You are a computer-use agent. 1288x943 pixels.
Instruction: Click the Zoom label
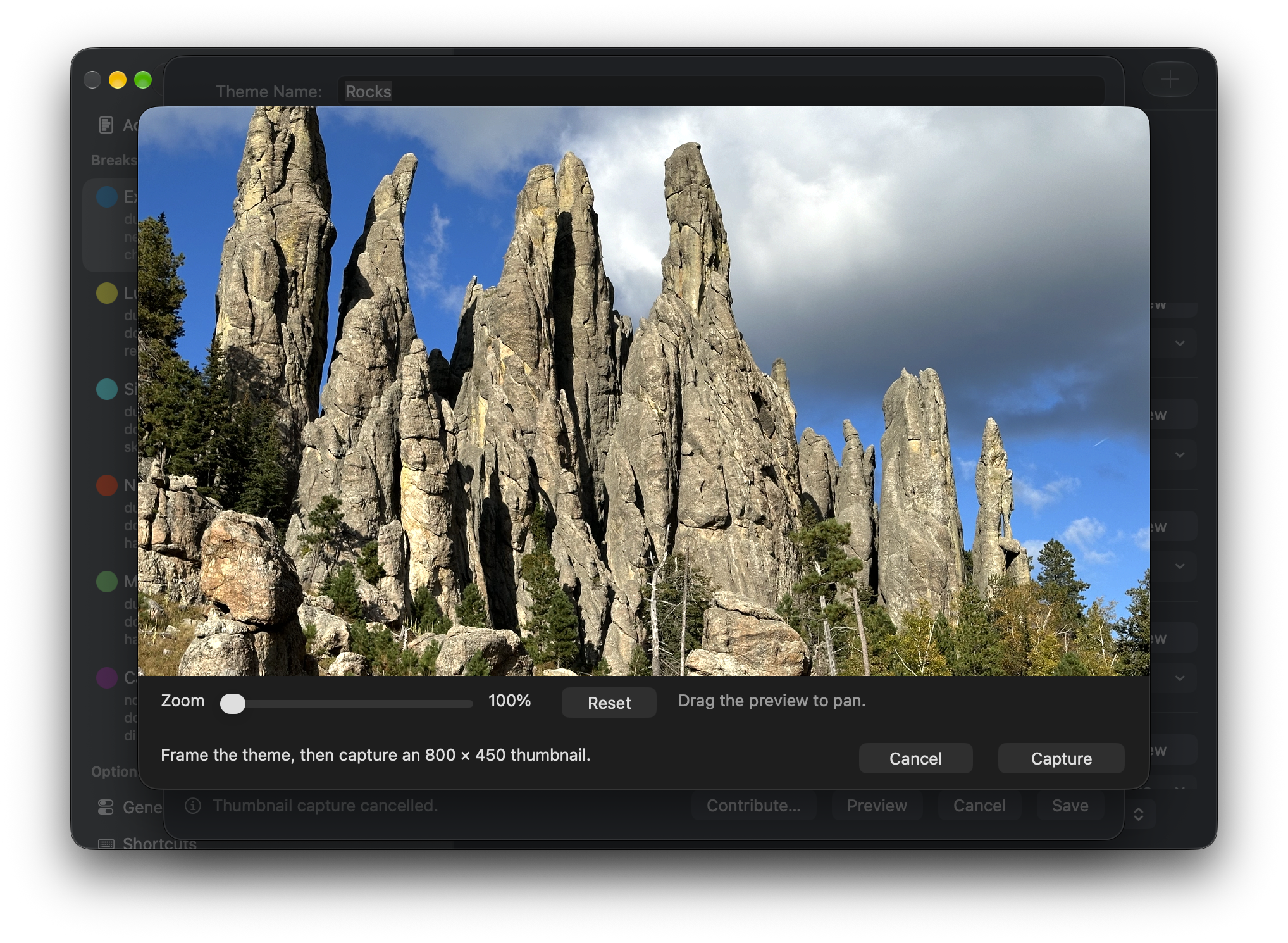tap(183, 701)
